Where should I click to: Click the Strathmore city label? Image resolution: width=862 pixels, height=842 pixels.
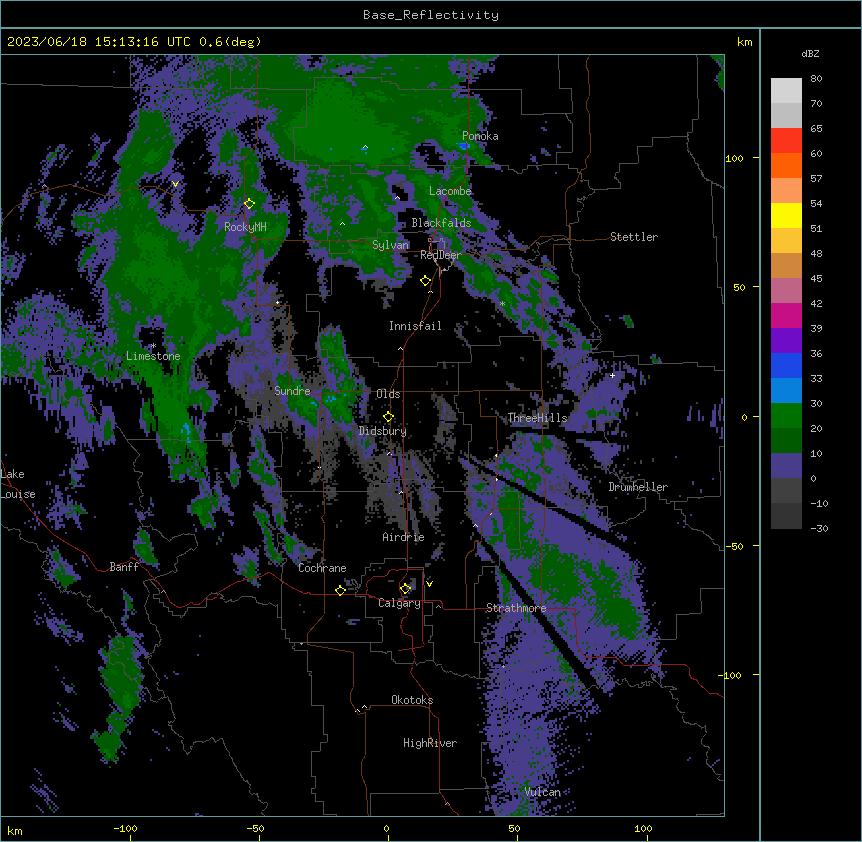pos(516,608)
